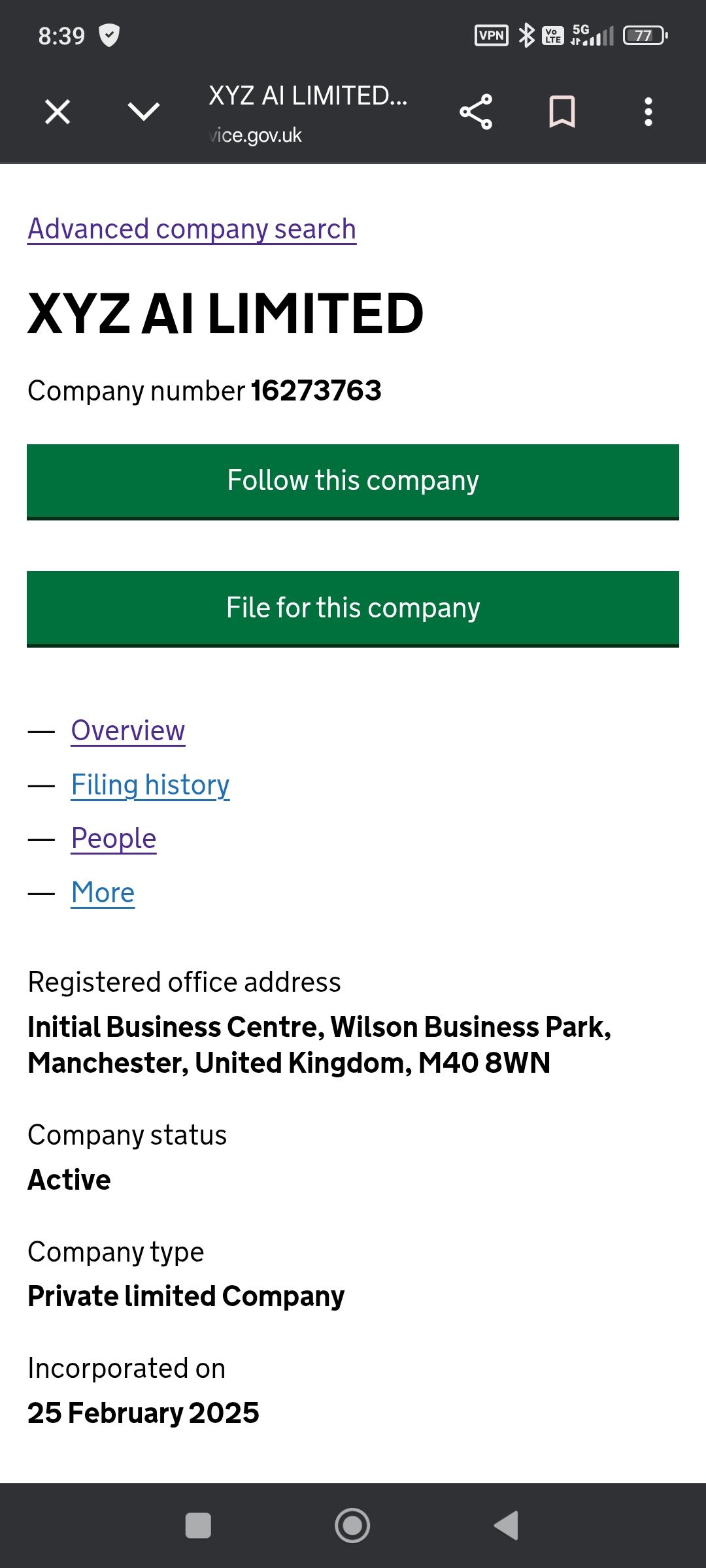Close the browser custom tab
This screenshot has width=706, height=1568.
pos(58,112)
